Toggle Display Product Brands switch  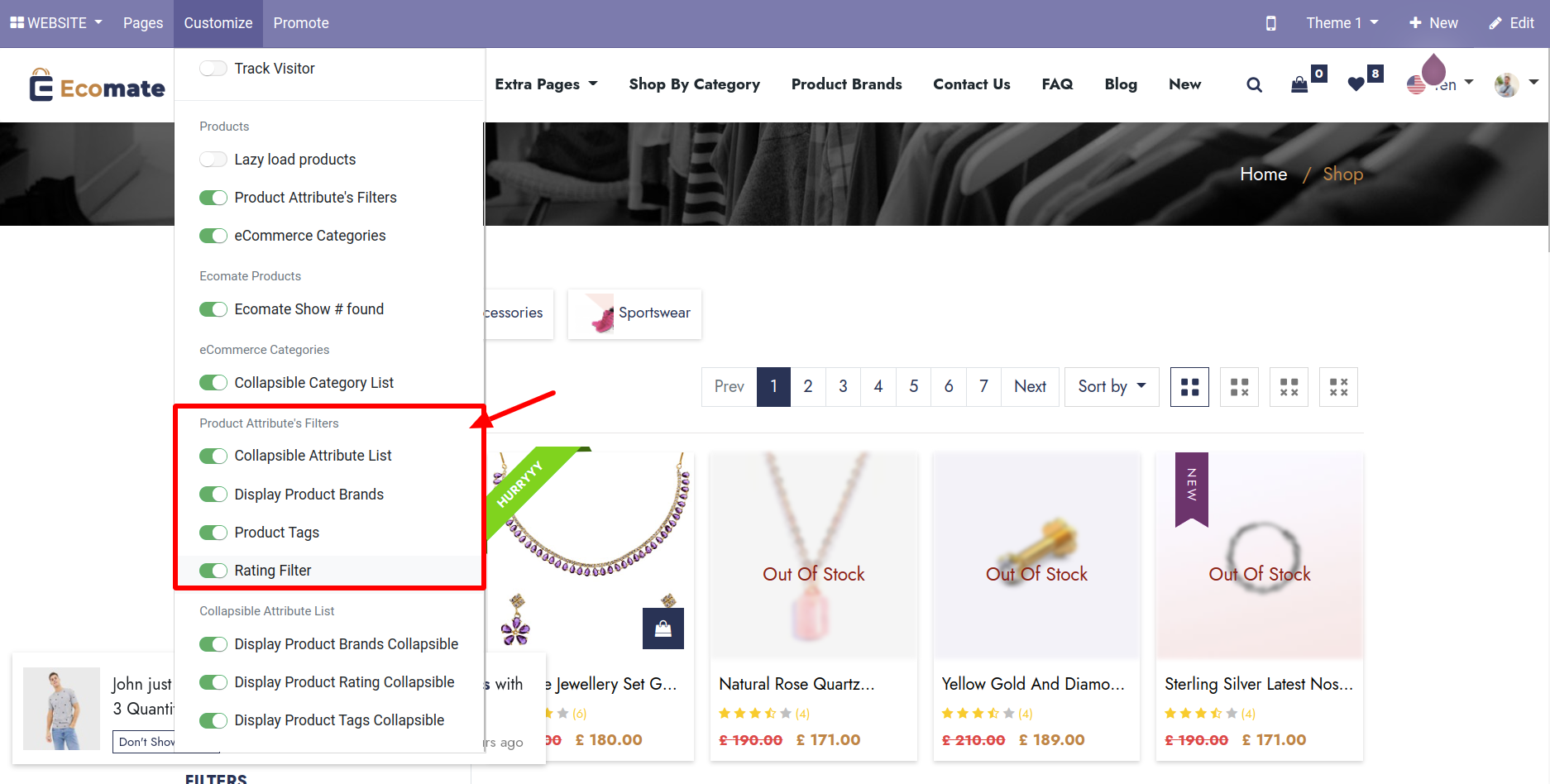213,495
